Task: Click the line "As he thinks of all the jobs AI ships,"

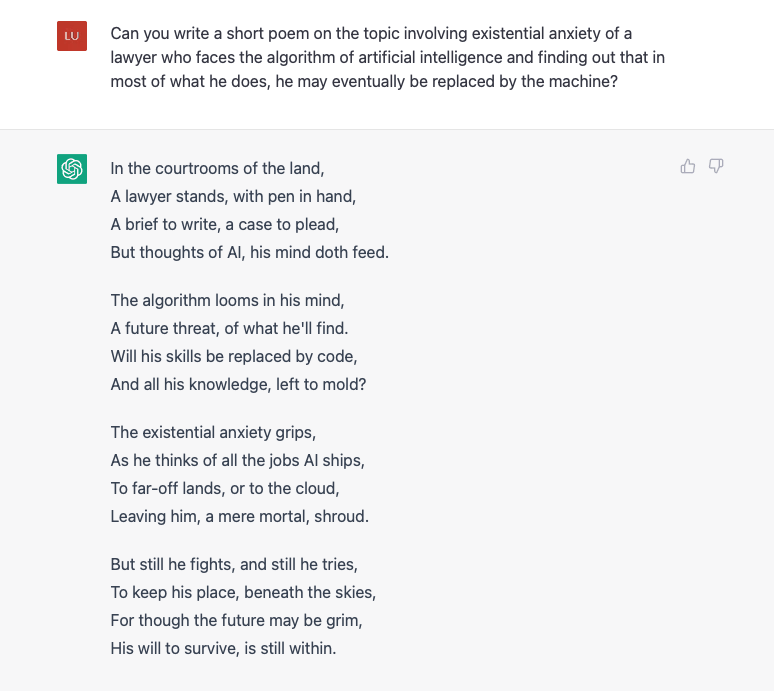Action: point(237,461)
